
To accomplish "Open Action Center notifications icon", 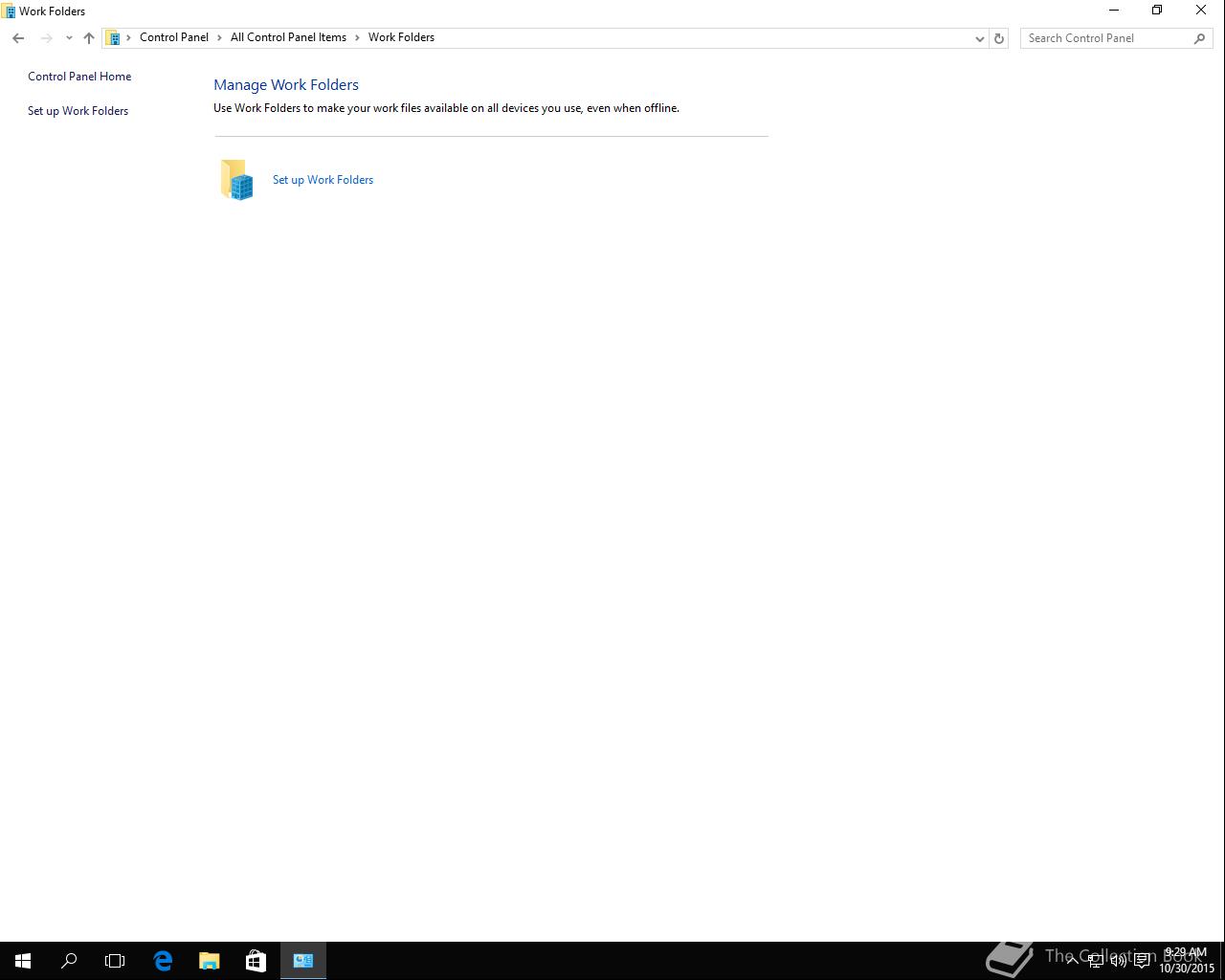I will point(1142,961).
